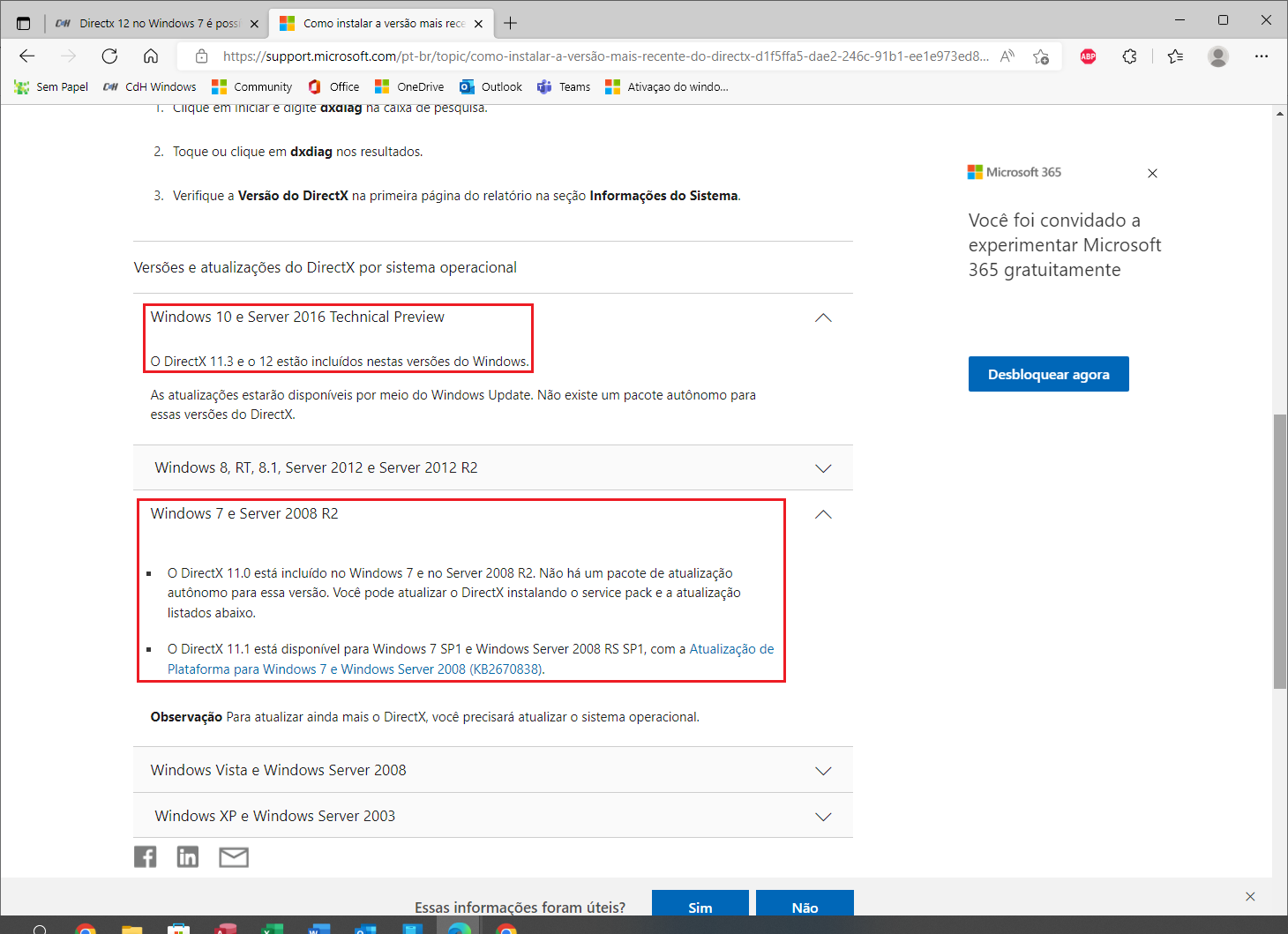The height and width of the screenshot is (934, 1288).
Task: Dismiss the Microsoft 365 promo panel
Action: point(1152,174)
